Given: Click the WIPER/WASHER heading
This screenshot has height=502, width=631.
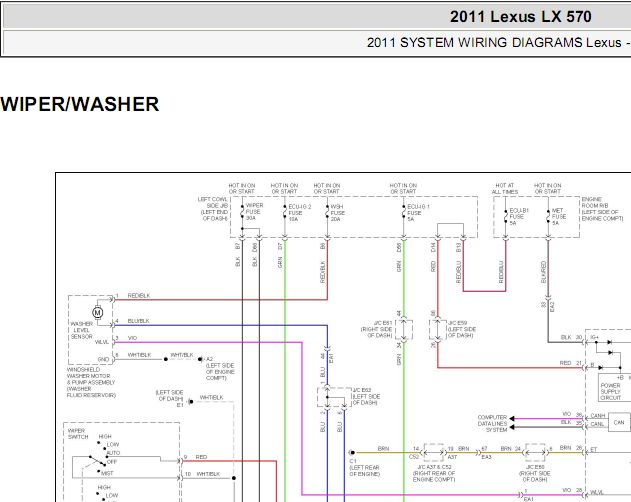Looking at the screenshot, I should click(80, 104).
